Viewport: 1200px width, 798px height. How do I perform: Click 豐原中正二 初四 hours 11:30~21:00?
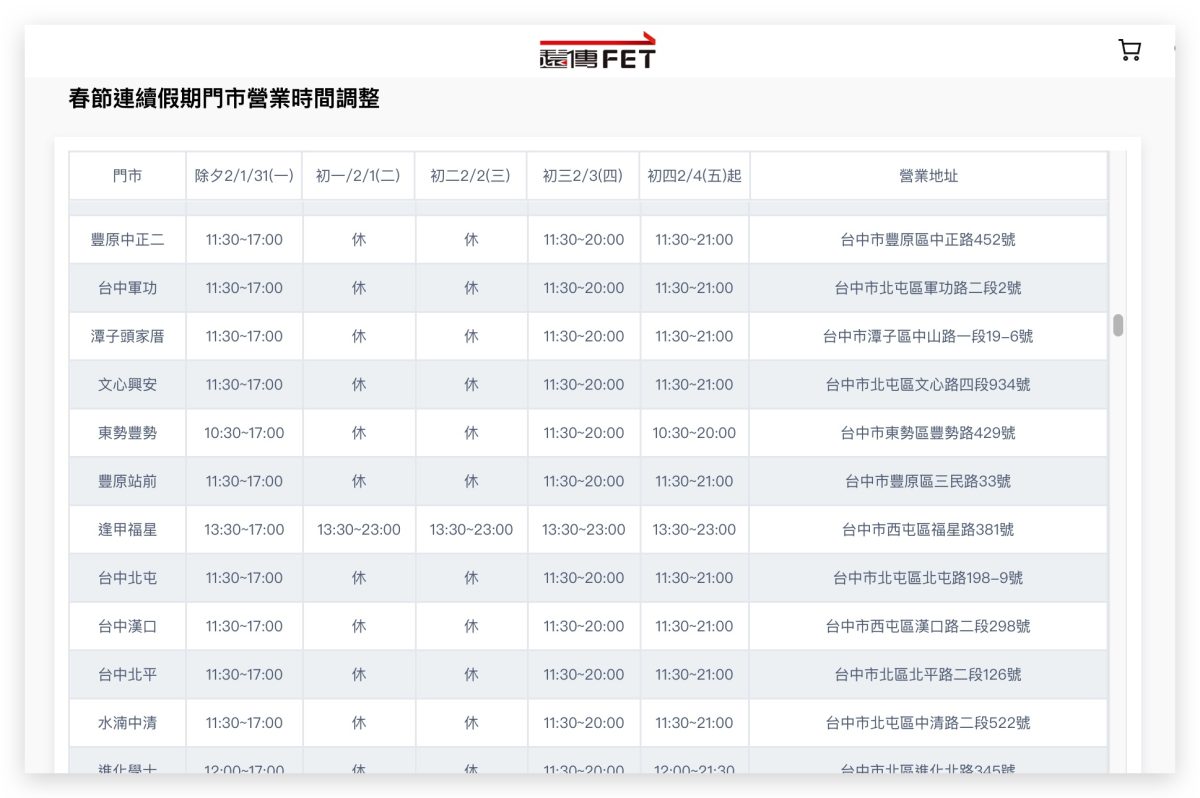point(694,240)
